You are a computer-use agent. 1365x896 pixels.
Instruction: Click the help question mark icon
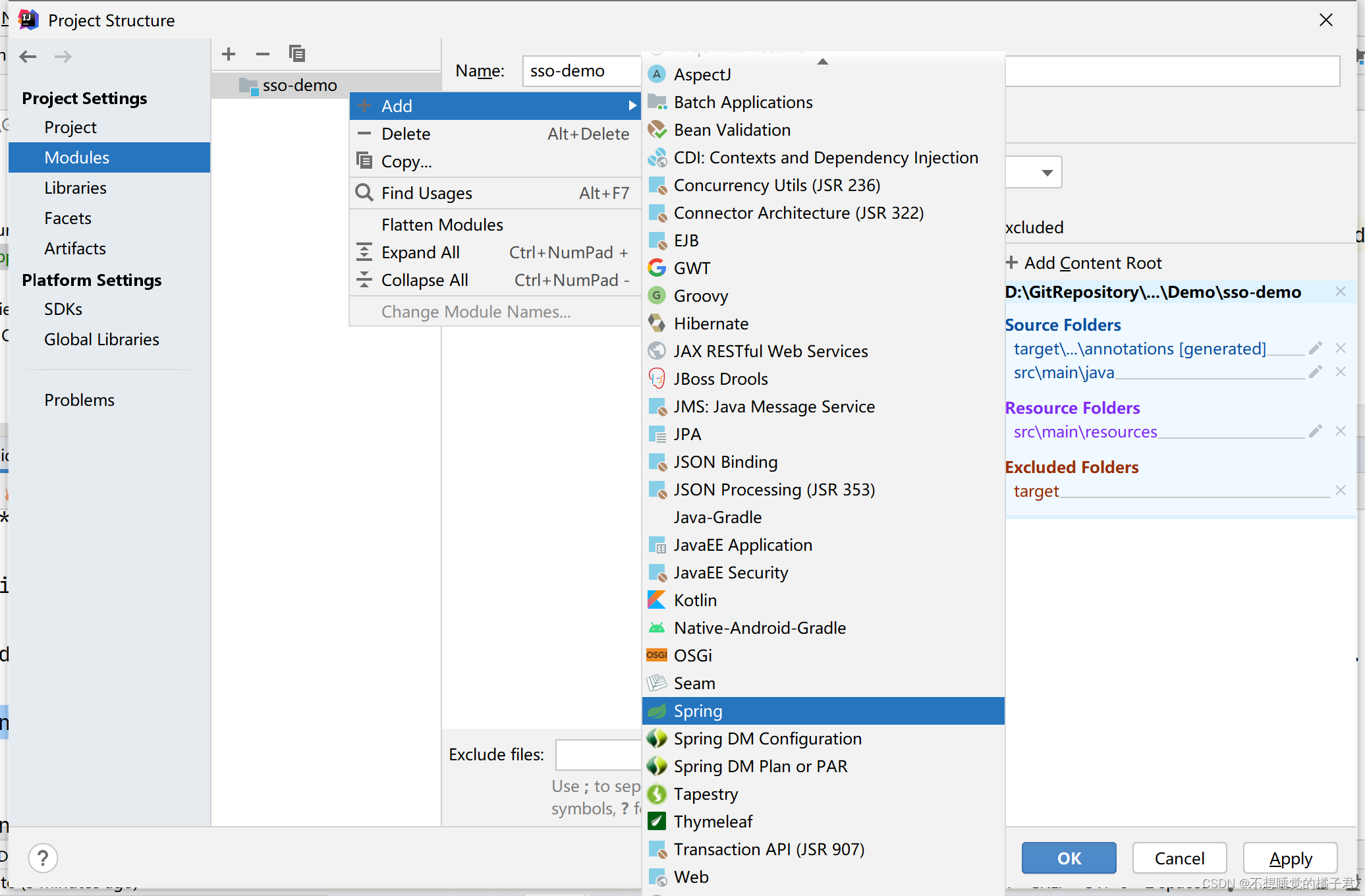pyautogui.click(x=43, y=858)
